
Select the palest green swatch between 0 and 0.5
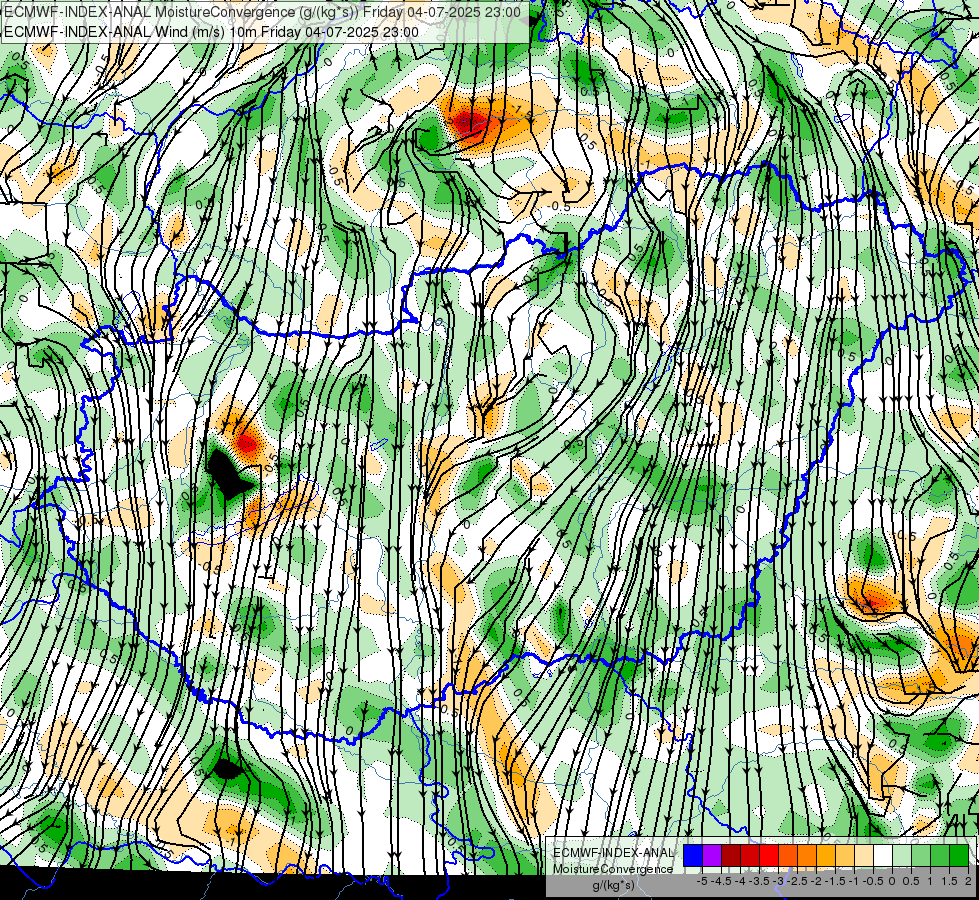pyautogui.click(x=902, y=856)
